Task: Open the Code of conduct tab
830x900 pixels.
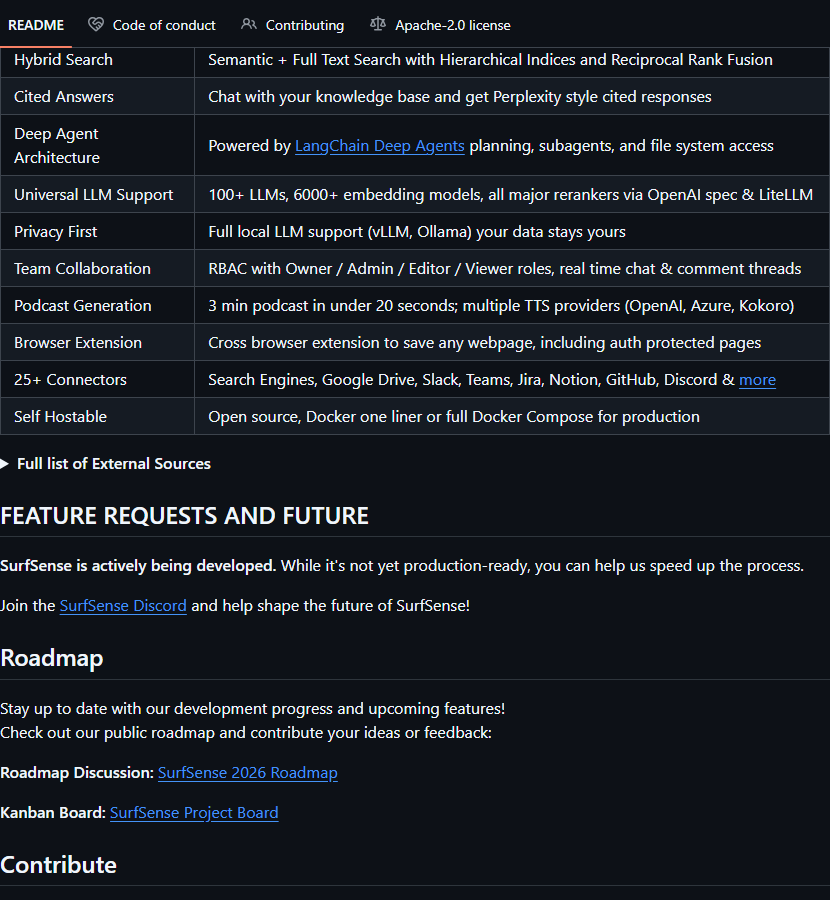Action: pyautogui.click(x=164, y=25)
